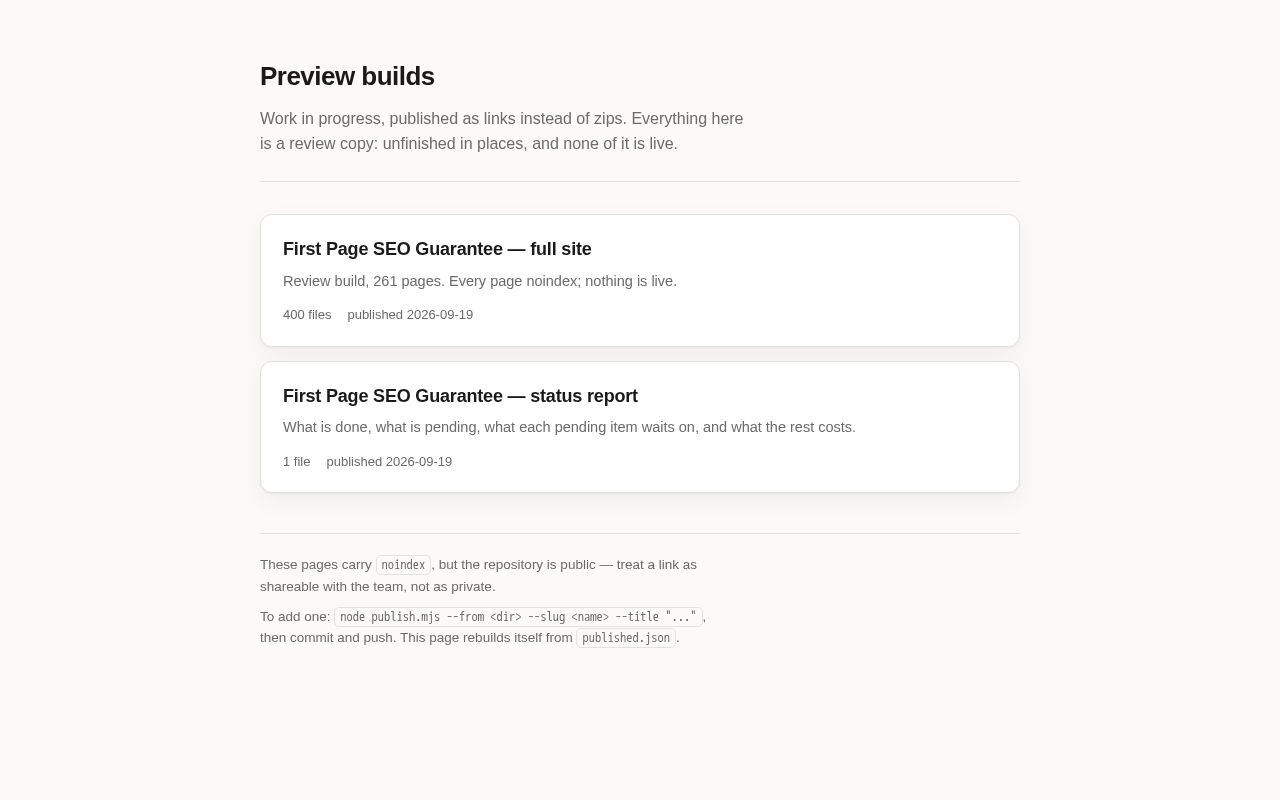Click the 400 files label
Image resolution: width=1280 pixels, height=800 pixels.
click(x=307, y=315)
